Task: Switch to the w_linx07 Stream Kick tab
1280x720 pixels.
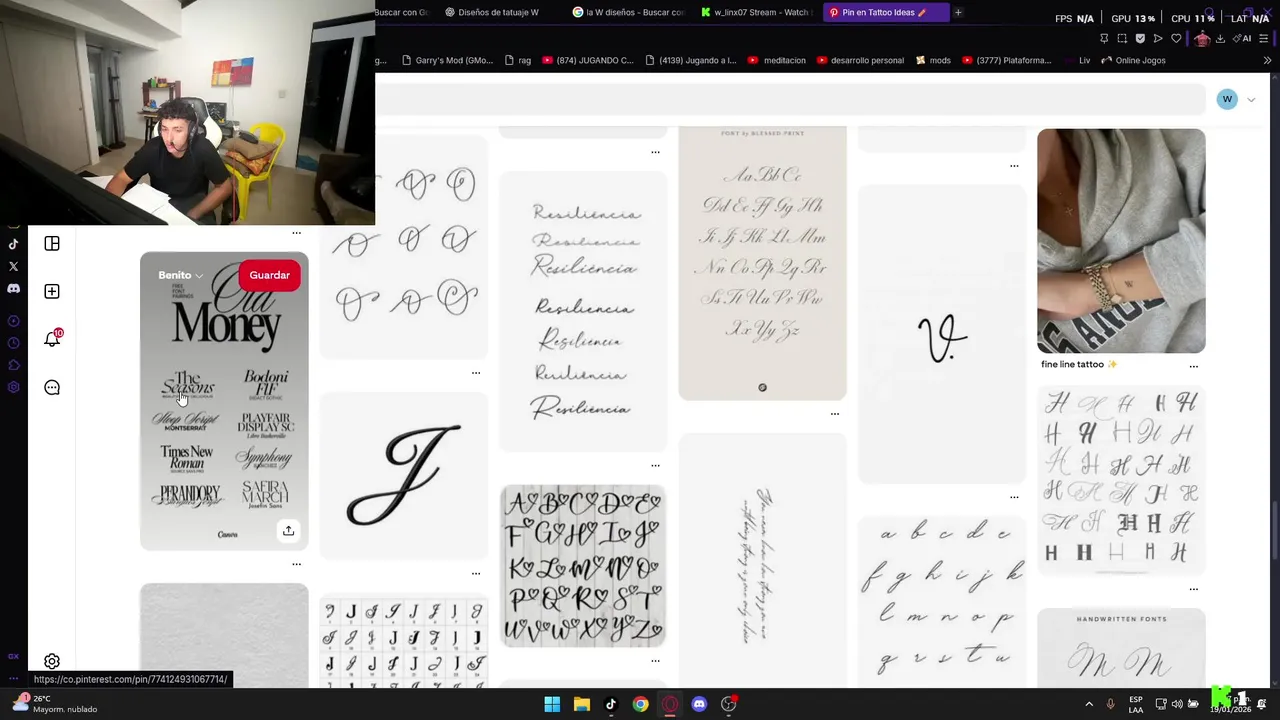Action: 755,12
